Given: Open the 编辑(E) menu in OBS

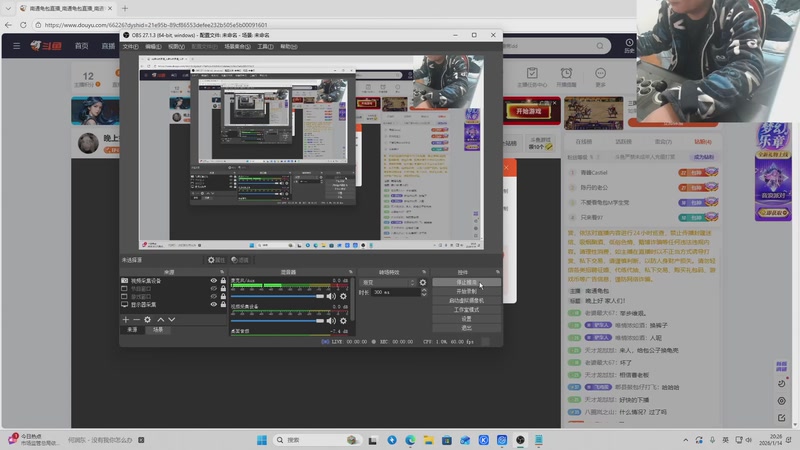Looking at the screenshot, I should 153,46.
